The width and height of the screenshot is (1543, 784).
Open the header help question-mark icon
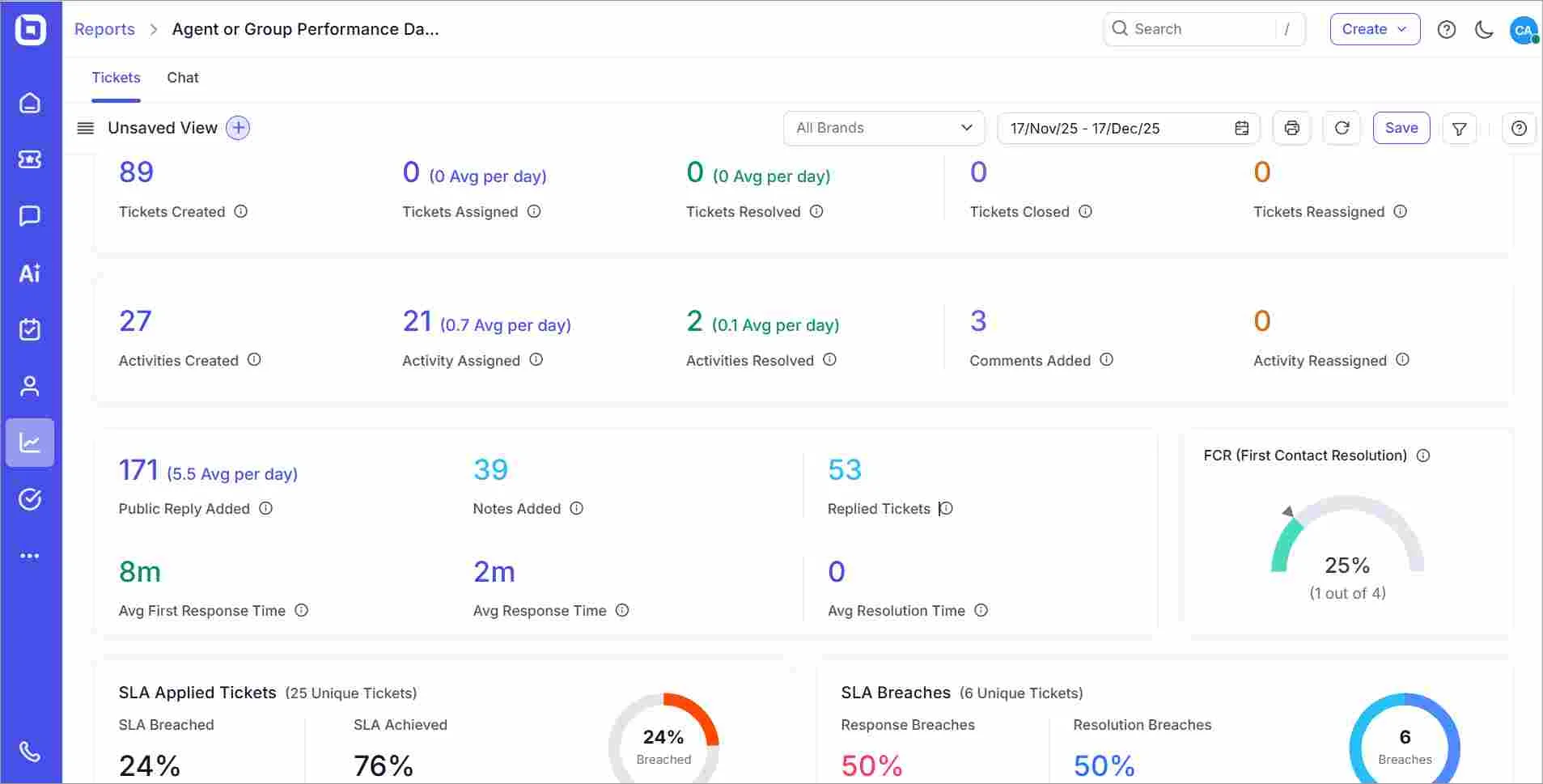1447,29
